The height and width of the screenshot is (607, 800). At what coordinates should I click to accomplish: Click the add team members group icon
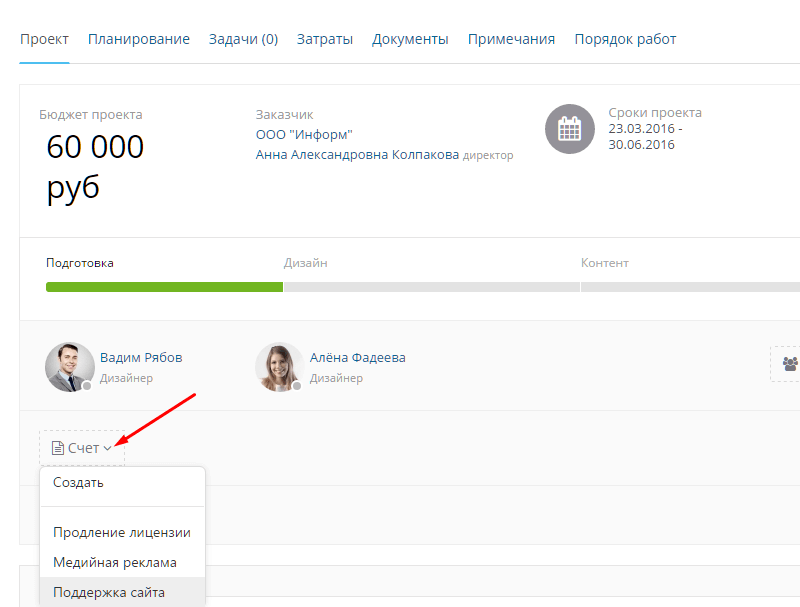[x=790, y=363]
